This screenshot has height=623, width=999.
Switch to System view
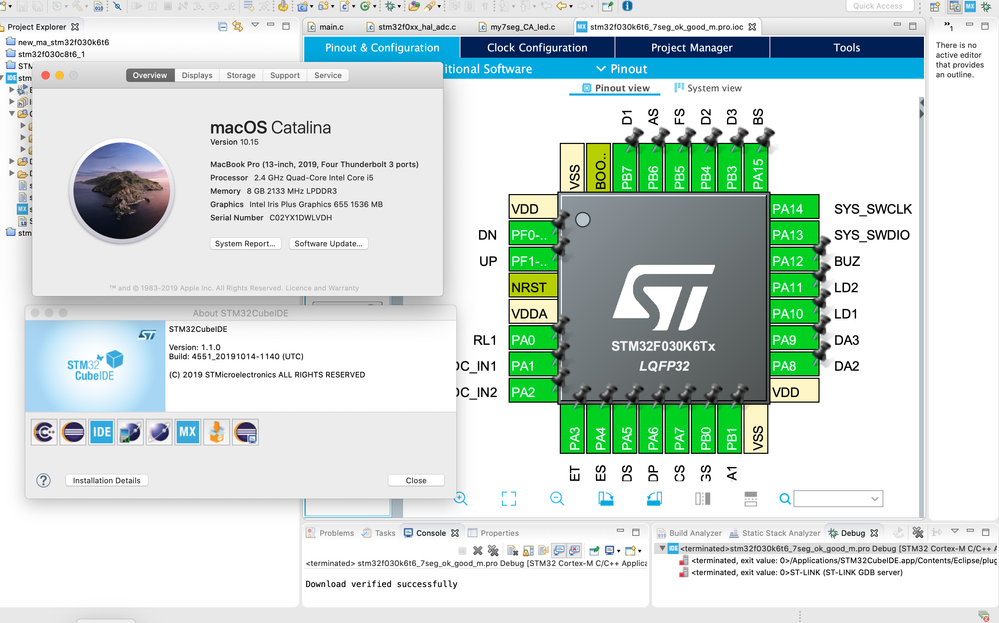coord(708,88)
